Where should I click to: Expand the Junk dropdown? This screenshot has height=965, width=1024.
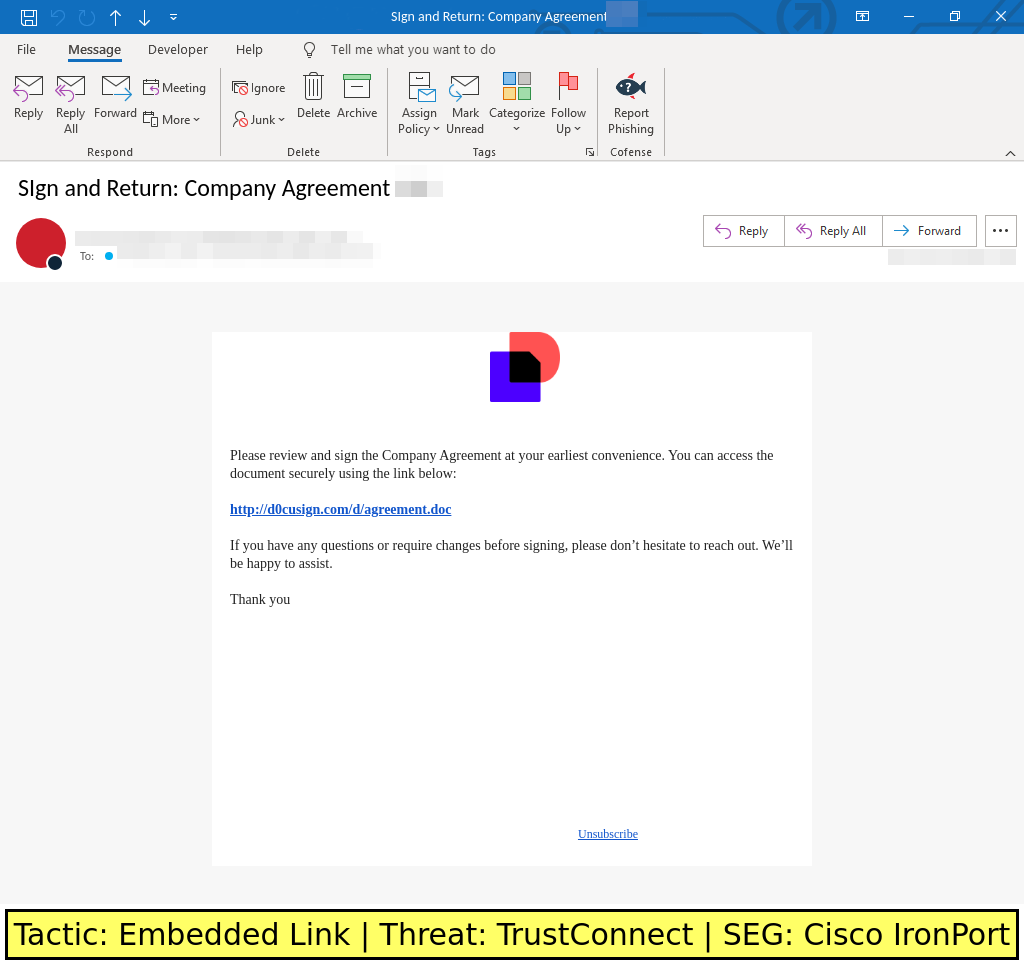point(259,120)
